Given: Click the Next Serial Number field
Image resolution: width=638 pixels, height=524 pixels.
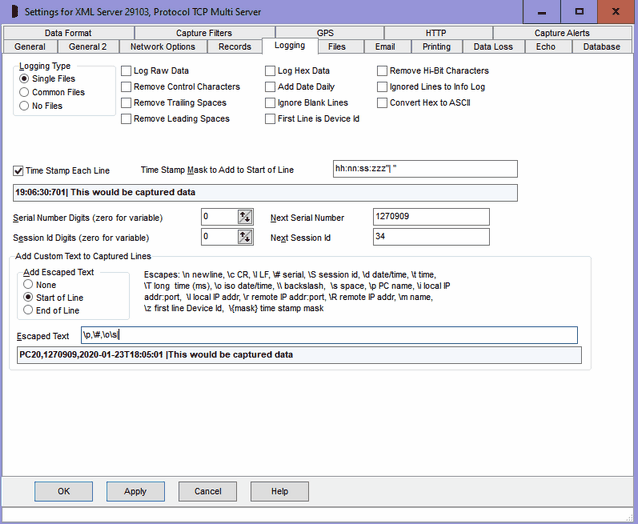Looking at the screenshot, I should click(431, 217).
